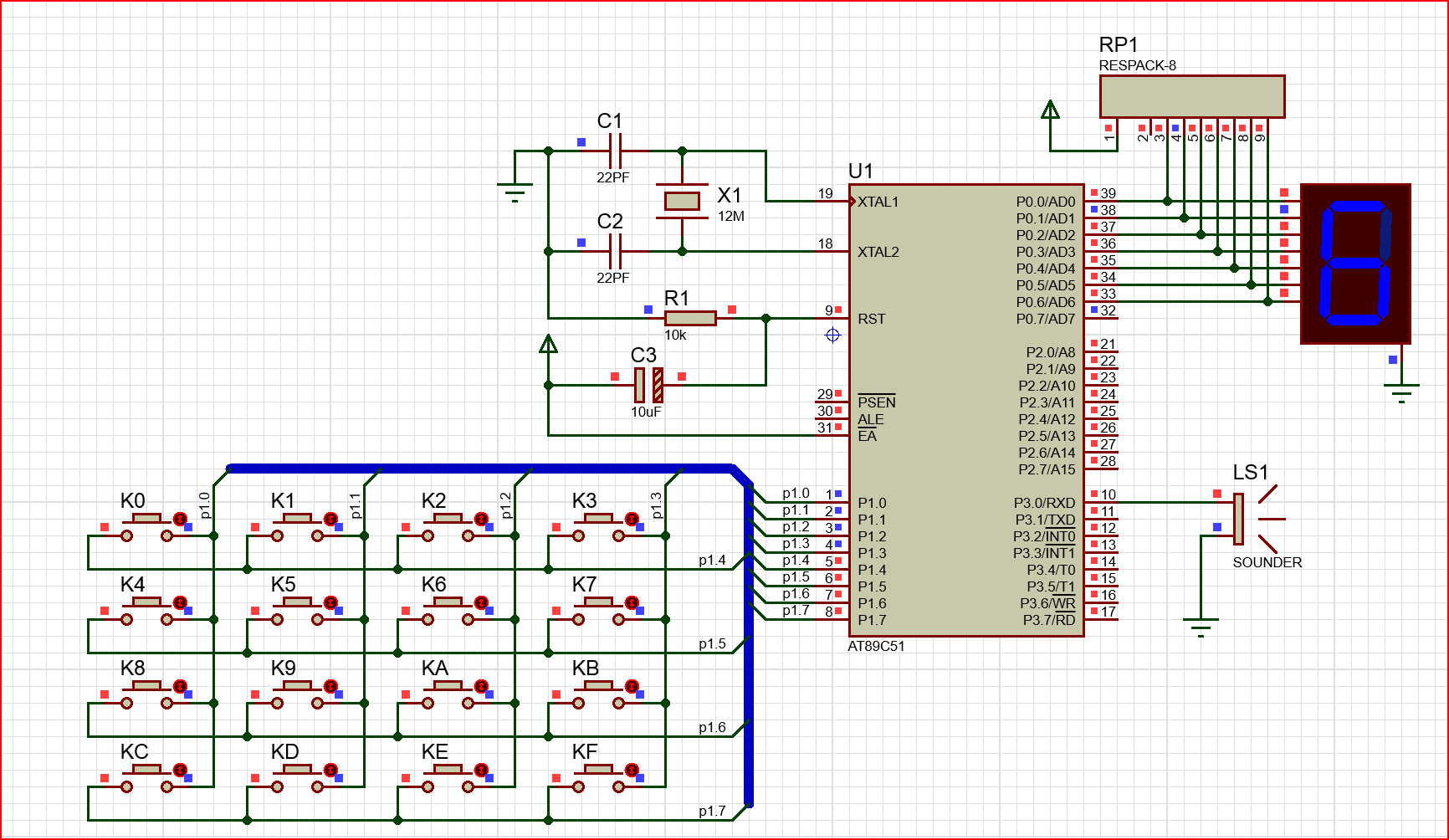Screen dimensions: 1449x840
Task: Select the U1 microcontroller chip body
Action: [966, 410]
